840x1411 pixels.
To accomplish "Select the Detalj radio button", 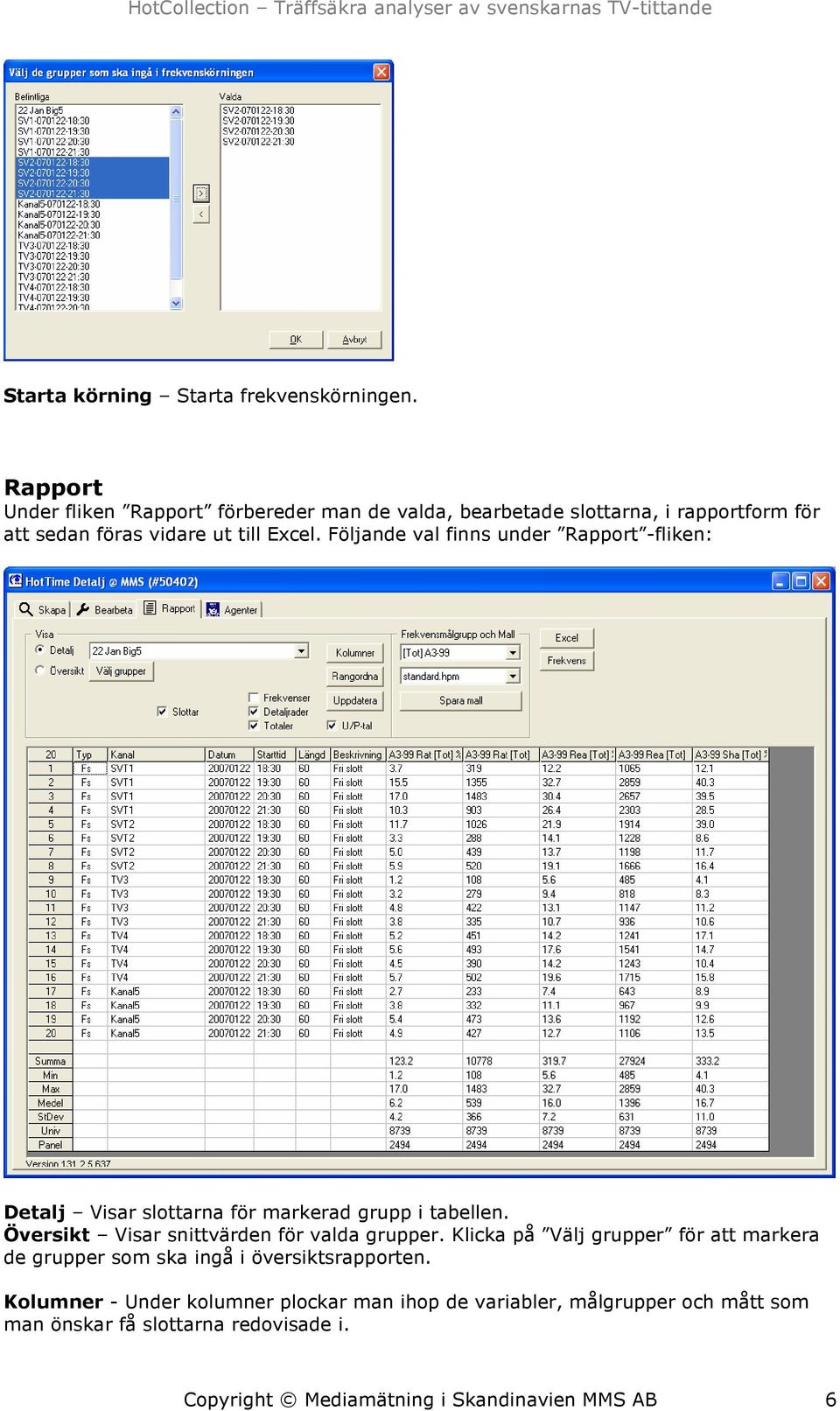I will [x=39, y=649].
